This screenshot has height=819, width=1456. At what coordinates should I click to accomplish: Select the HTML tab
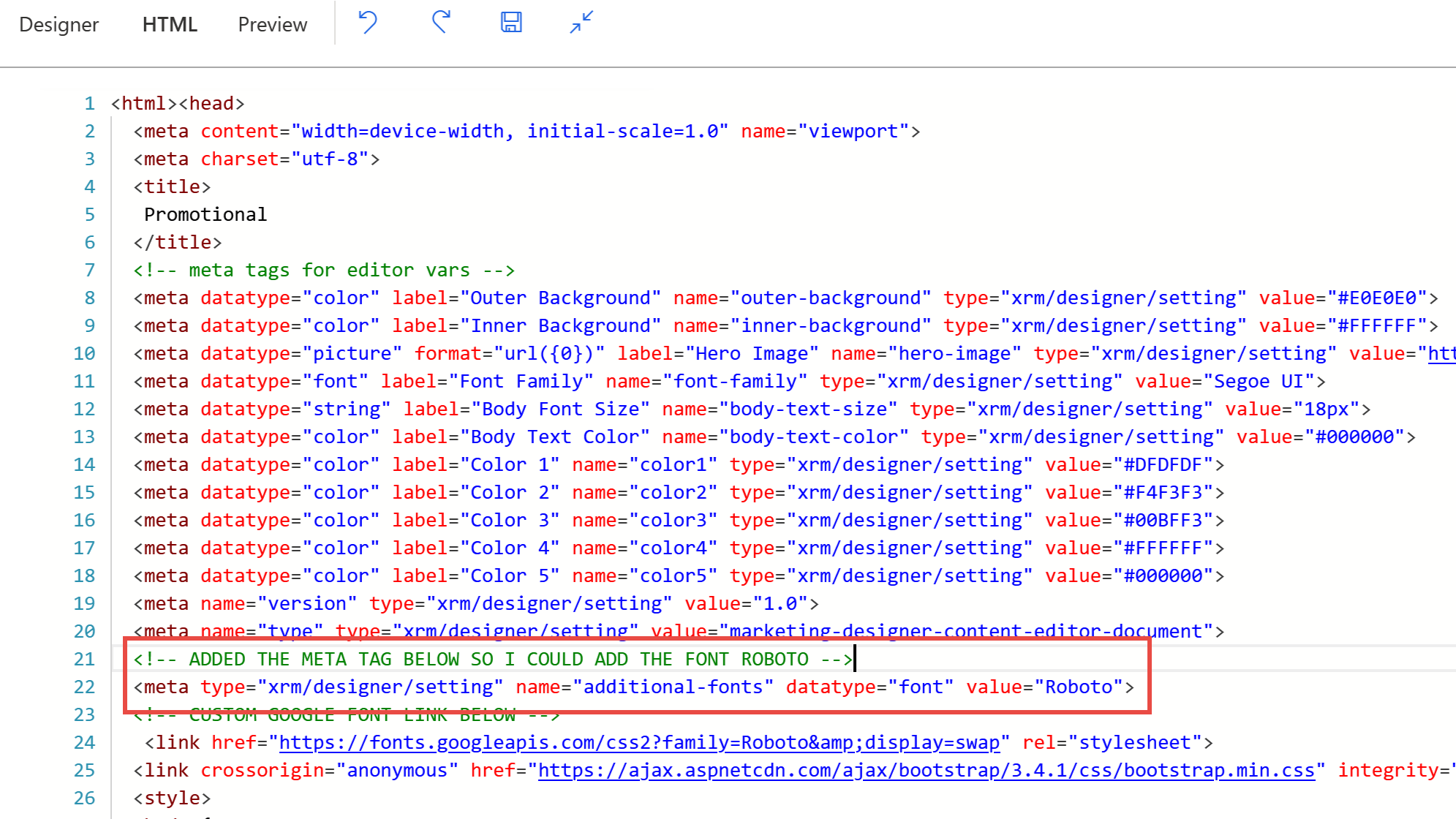(170, 24)
